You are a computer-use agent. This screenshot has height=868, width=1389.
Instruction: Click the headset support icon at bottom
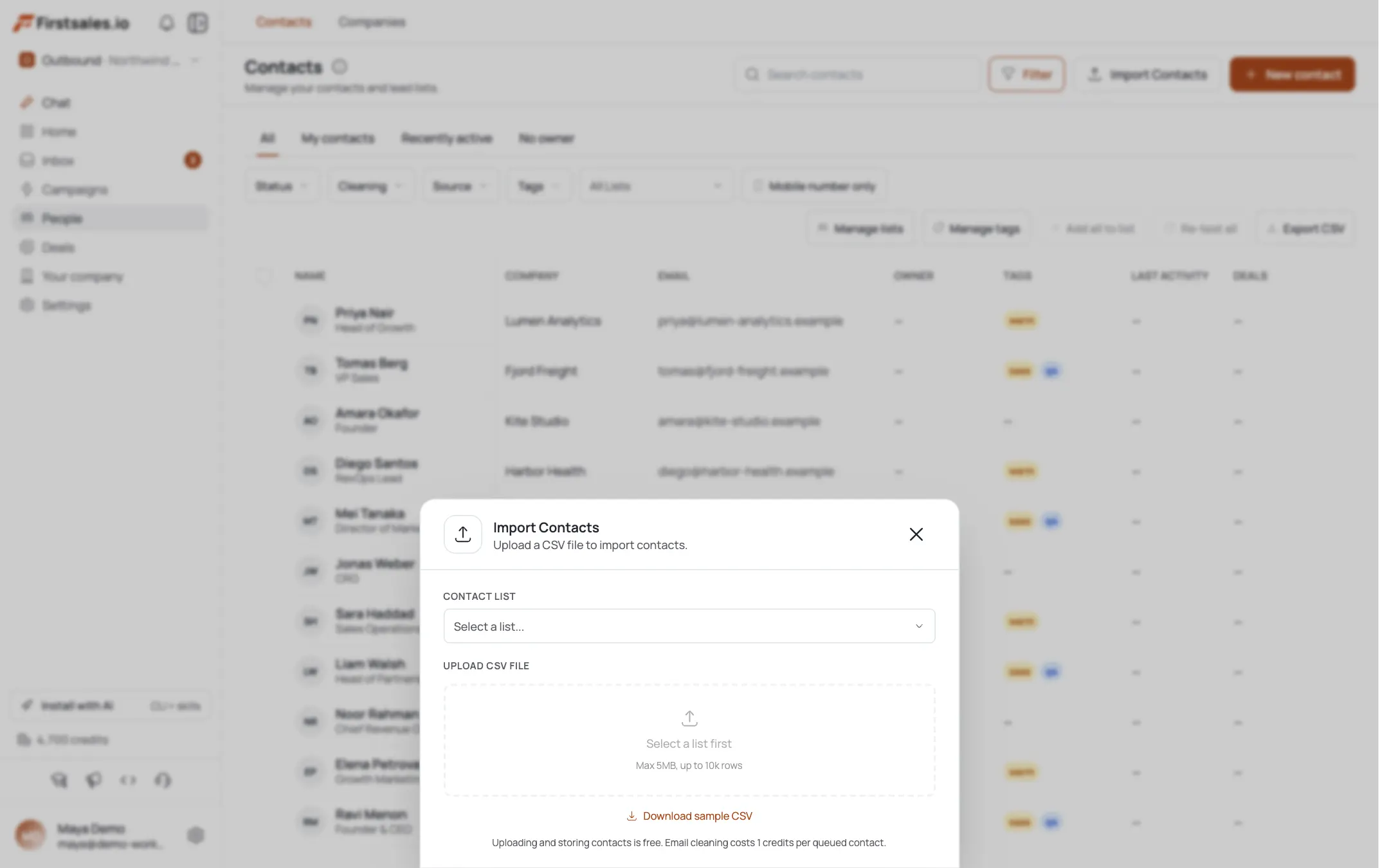(x=163, y=781)
